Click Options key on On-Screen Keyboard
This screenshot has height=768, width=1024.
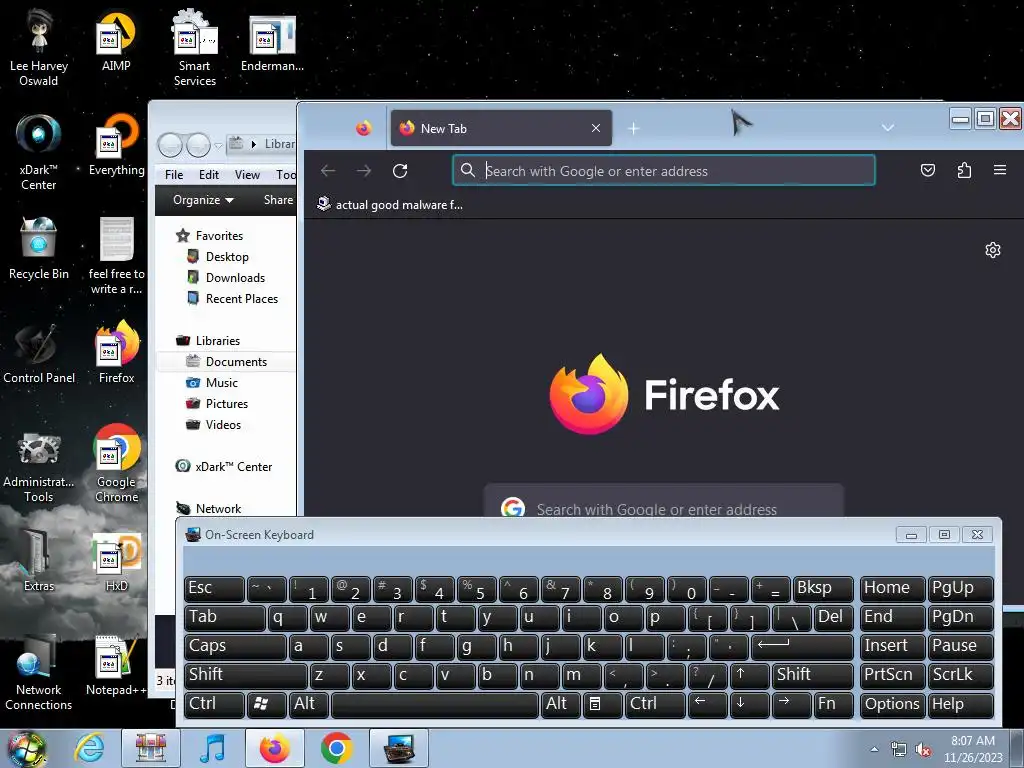[x=892, y=705]
